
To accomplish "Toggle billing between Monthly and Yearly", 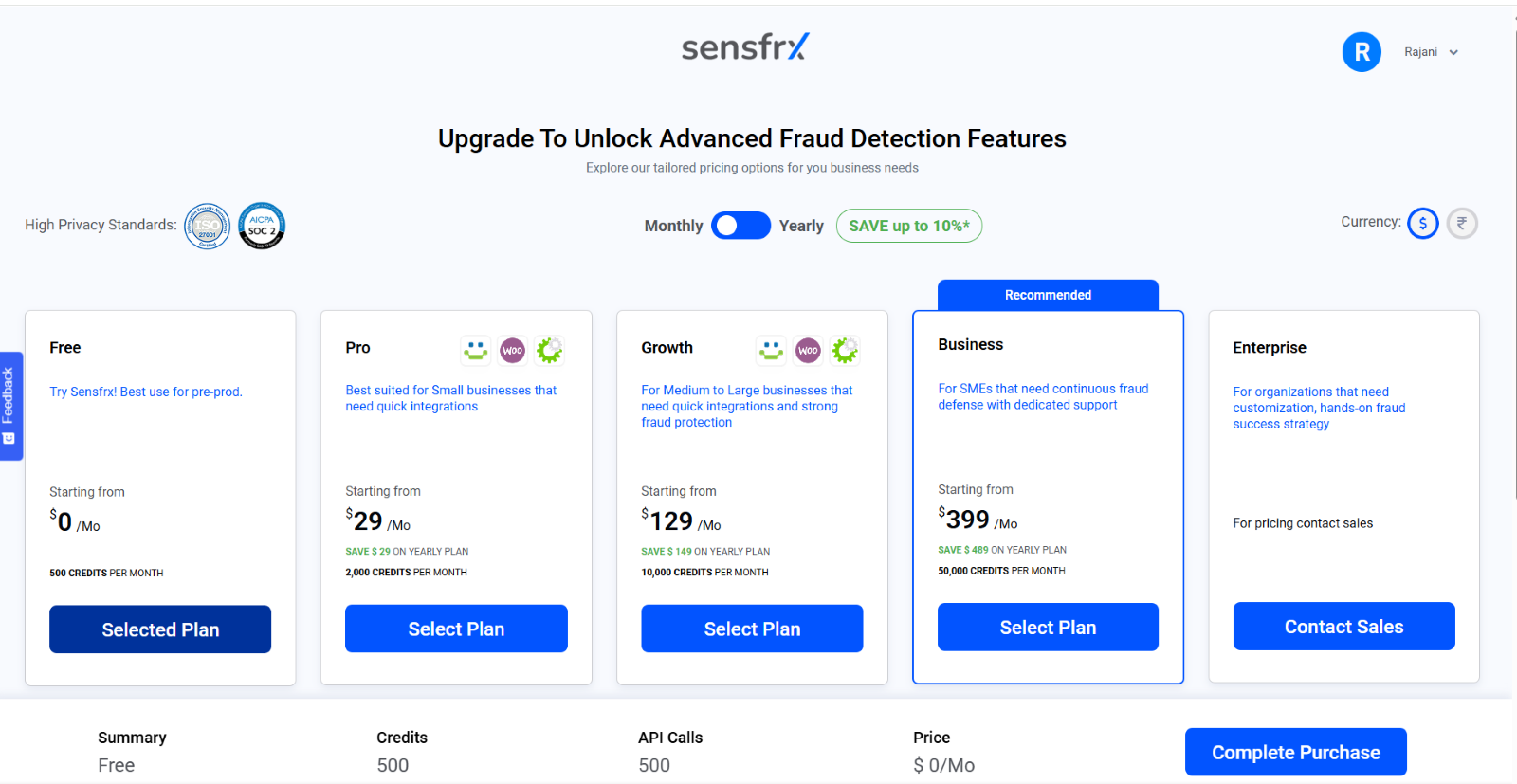I will click(x=740, y=226).
